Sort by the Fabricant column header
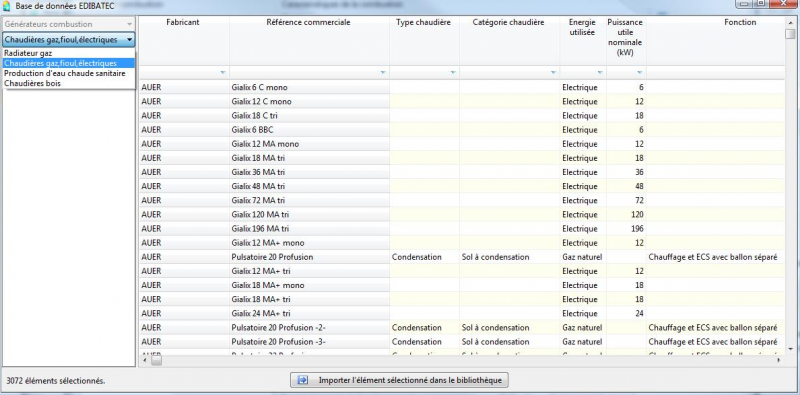The image size is (800, 395). (183, 41)
